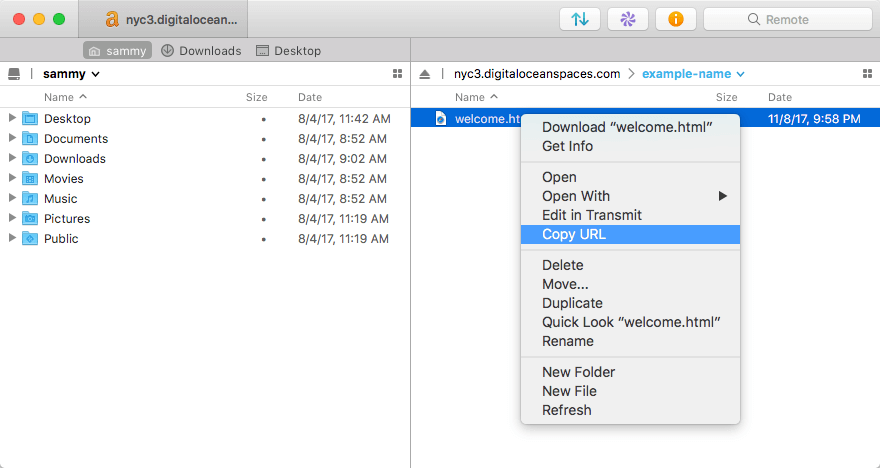
Task: Expand the Desktop folder disclosure triangle
Action: [12, 118]
